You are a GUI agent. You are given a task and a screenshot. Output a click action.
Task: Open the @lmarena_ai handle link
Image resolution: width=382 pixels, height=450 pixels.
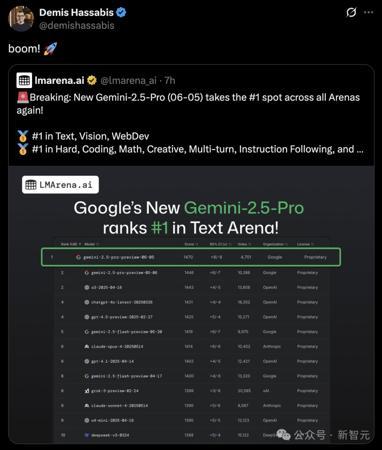point(128,80)
